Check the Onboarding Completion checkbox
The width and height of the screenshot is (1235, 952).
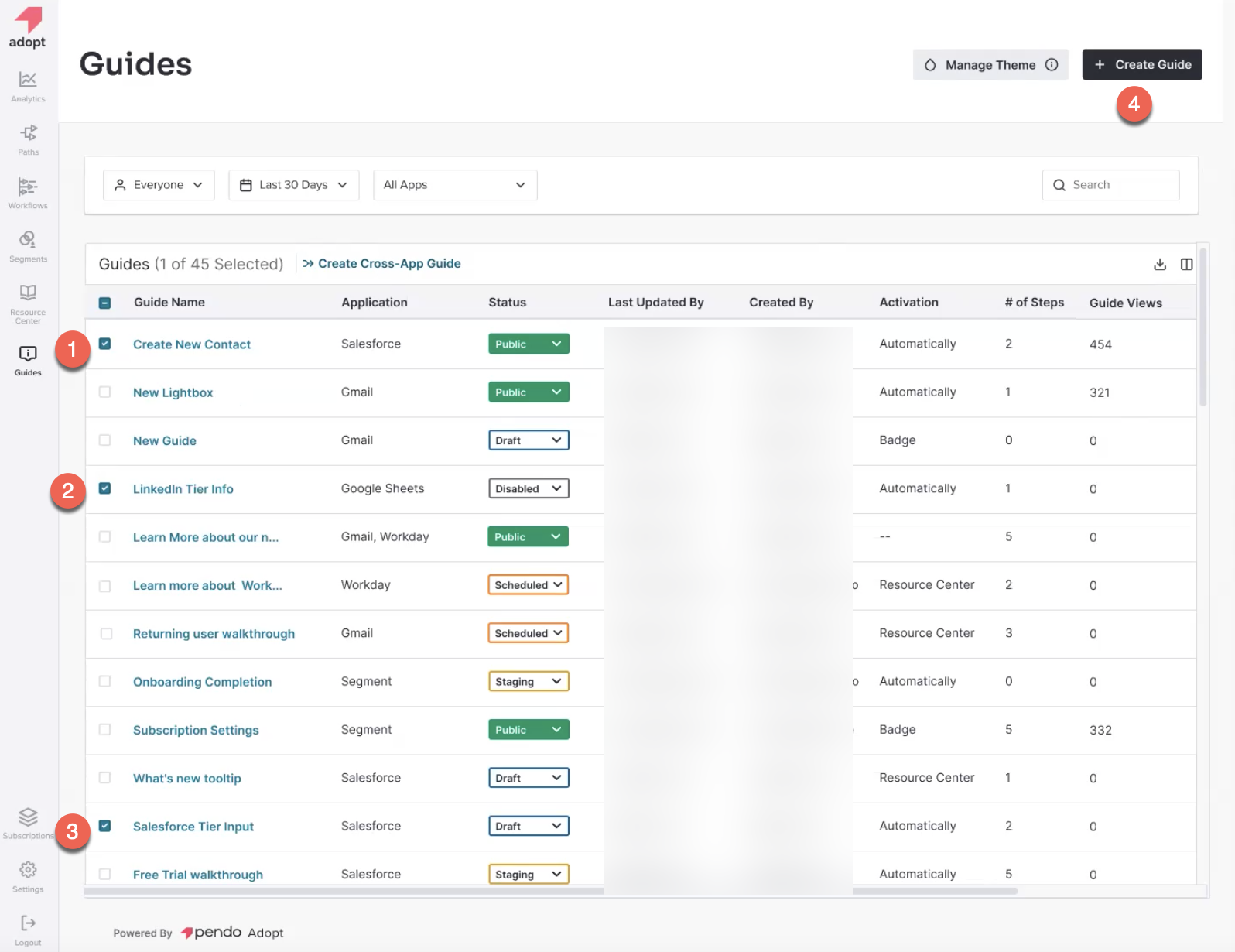coord(105,681)
